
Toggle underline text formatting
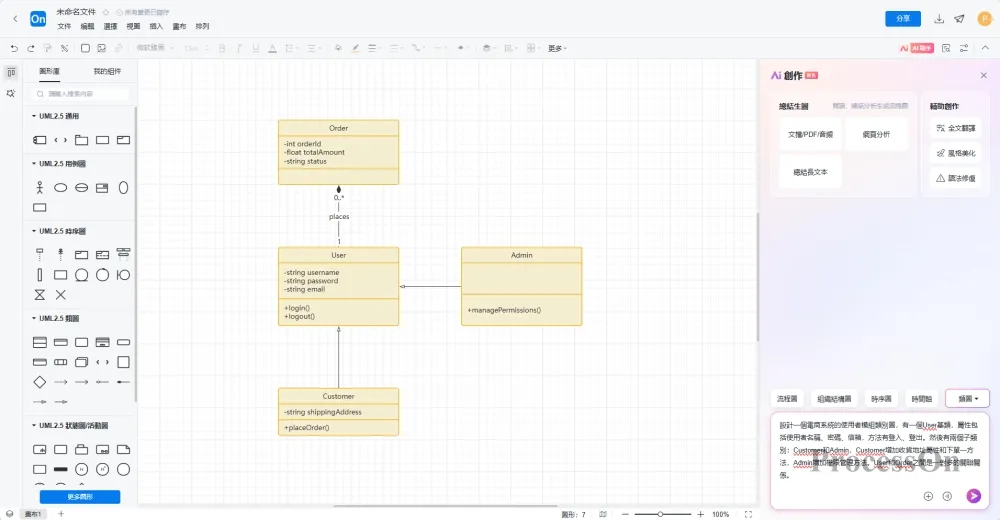tap(255, 48)
